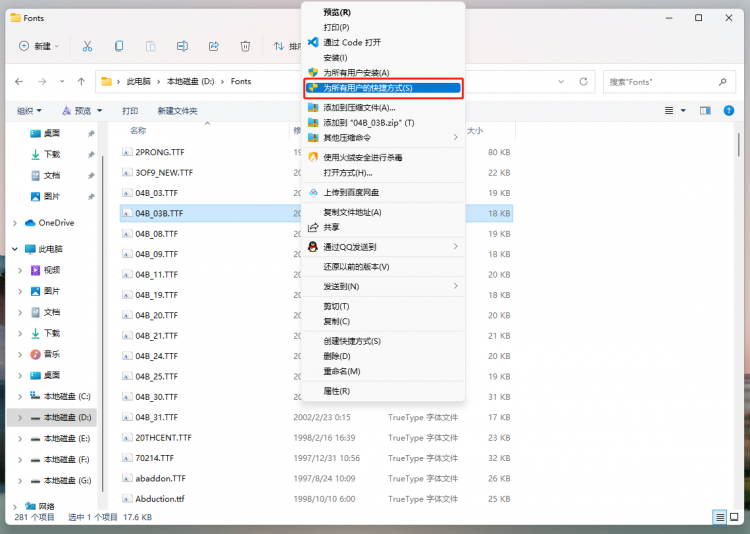
Task: Collapse the 此电脑 tree node
Action: (14, 249)
